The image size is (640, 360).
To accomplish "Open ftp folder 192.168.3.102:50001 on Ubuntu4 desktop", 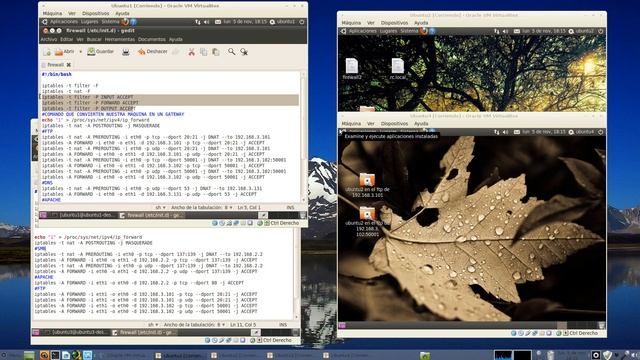I will [x=367, y=222].
